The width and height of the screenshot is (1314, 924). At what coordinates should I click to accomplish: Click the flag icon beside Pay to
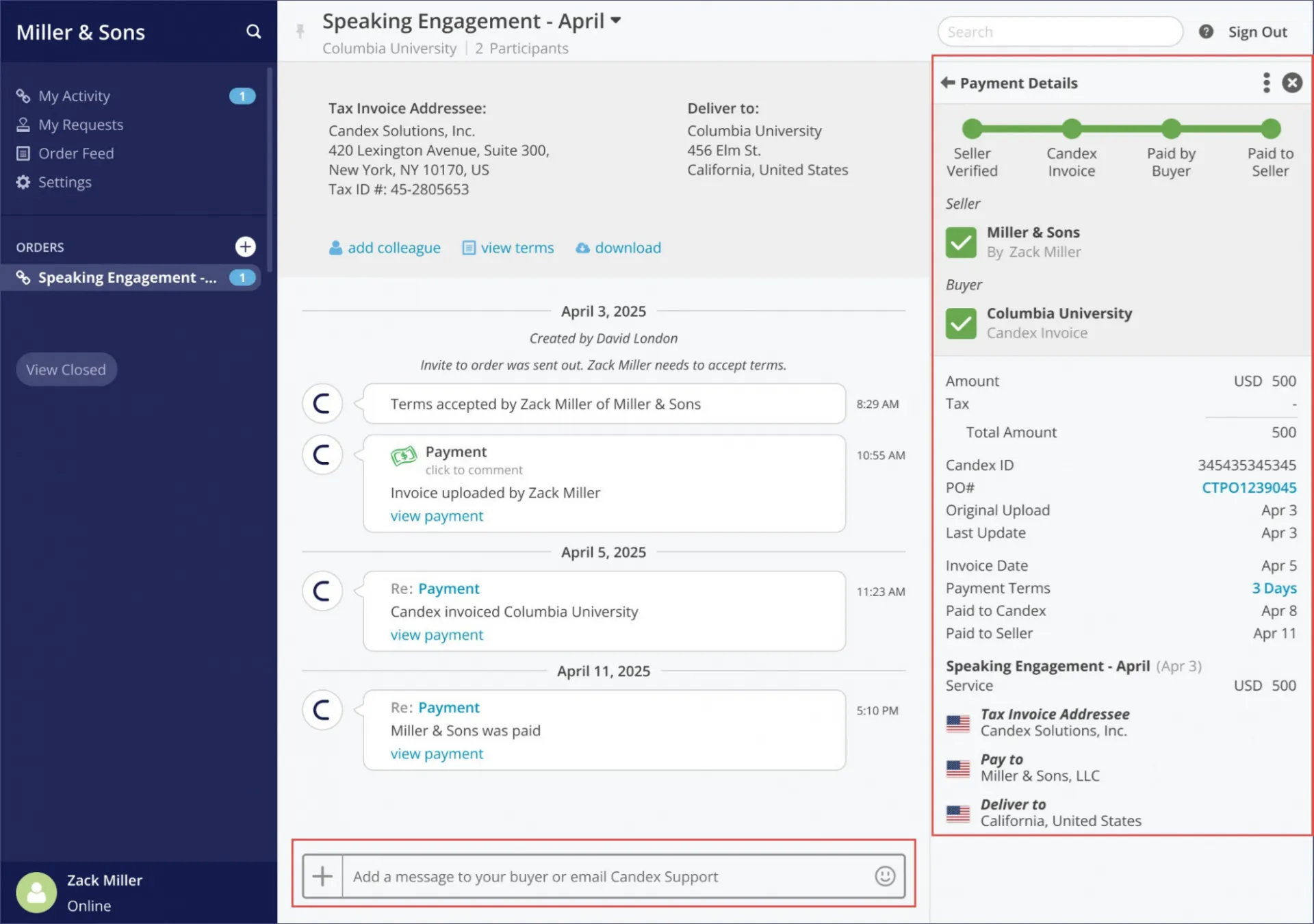[958, 768]
